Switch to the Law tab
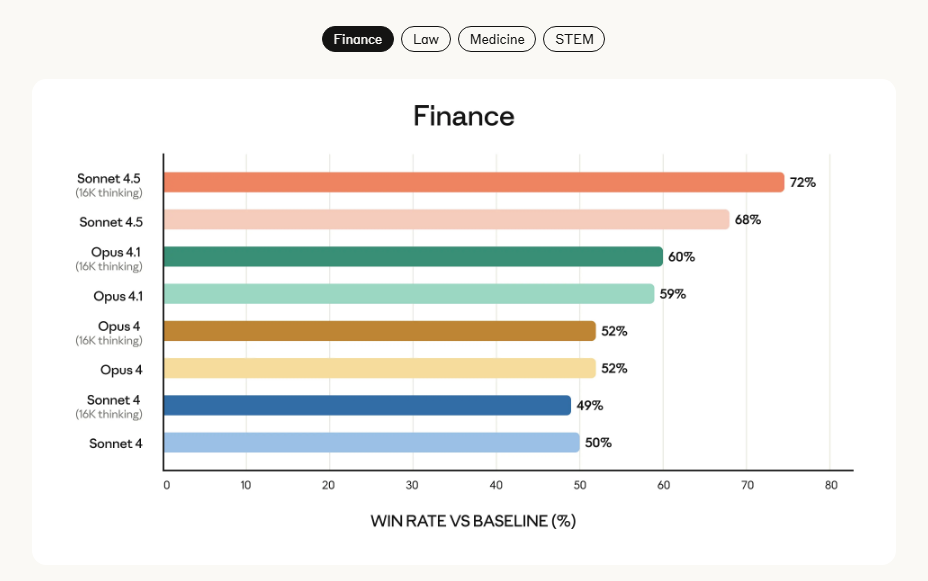 pyautogui.click(x=426, y=39)
